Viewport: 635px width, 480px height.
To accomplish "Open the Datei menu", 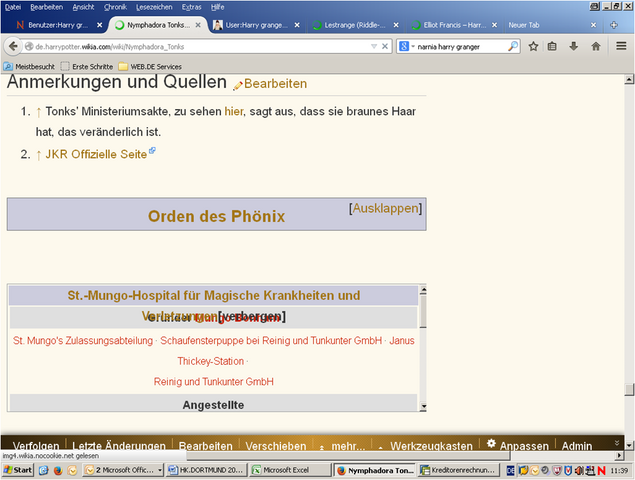I will (13, 7).
